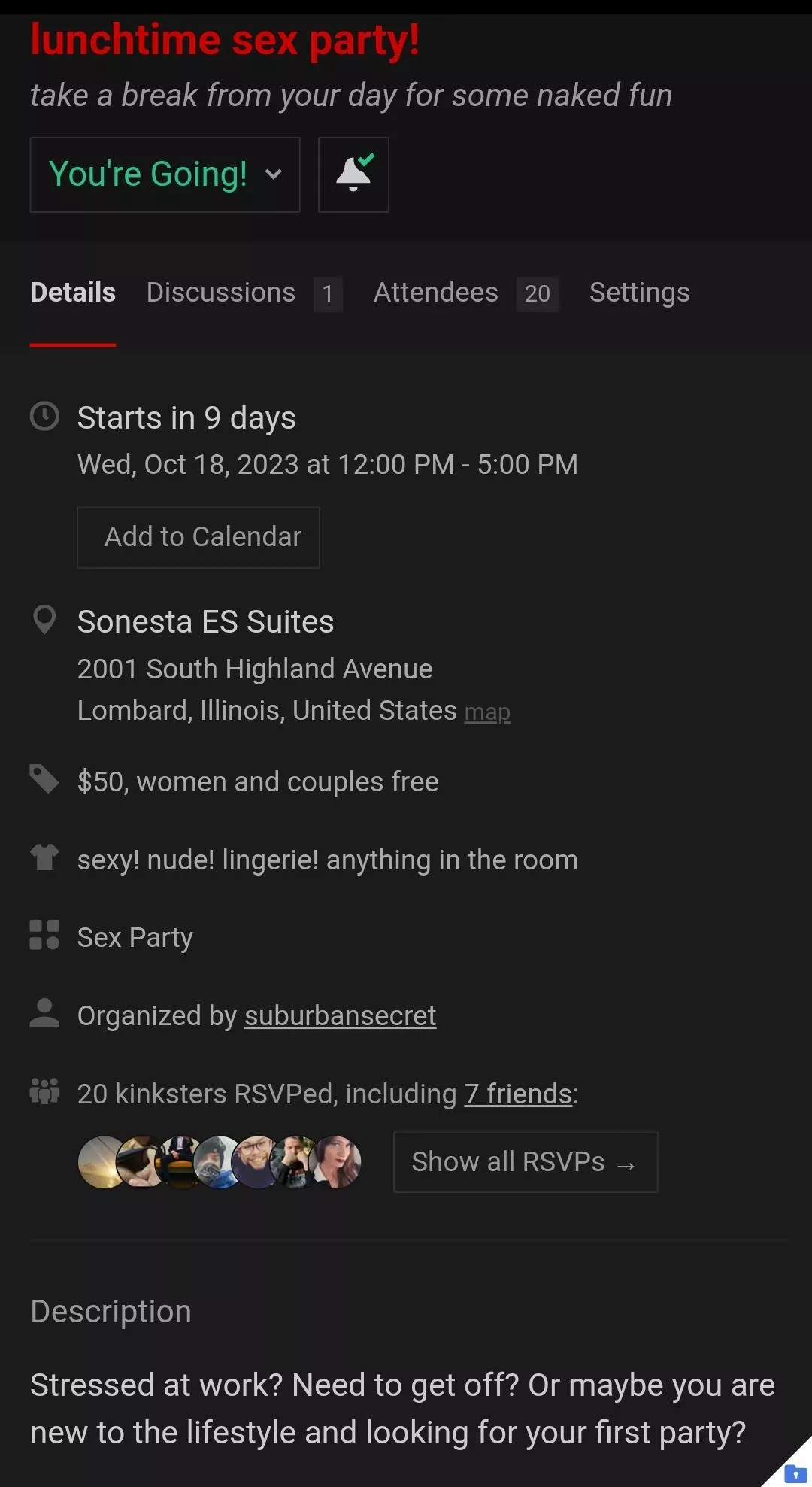812x1487 pixels.
Task: Switch to the Discussions tab
Action: pyautogui.click(x=221, y=293)
